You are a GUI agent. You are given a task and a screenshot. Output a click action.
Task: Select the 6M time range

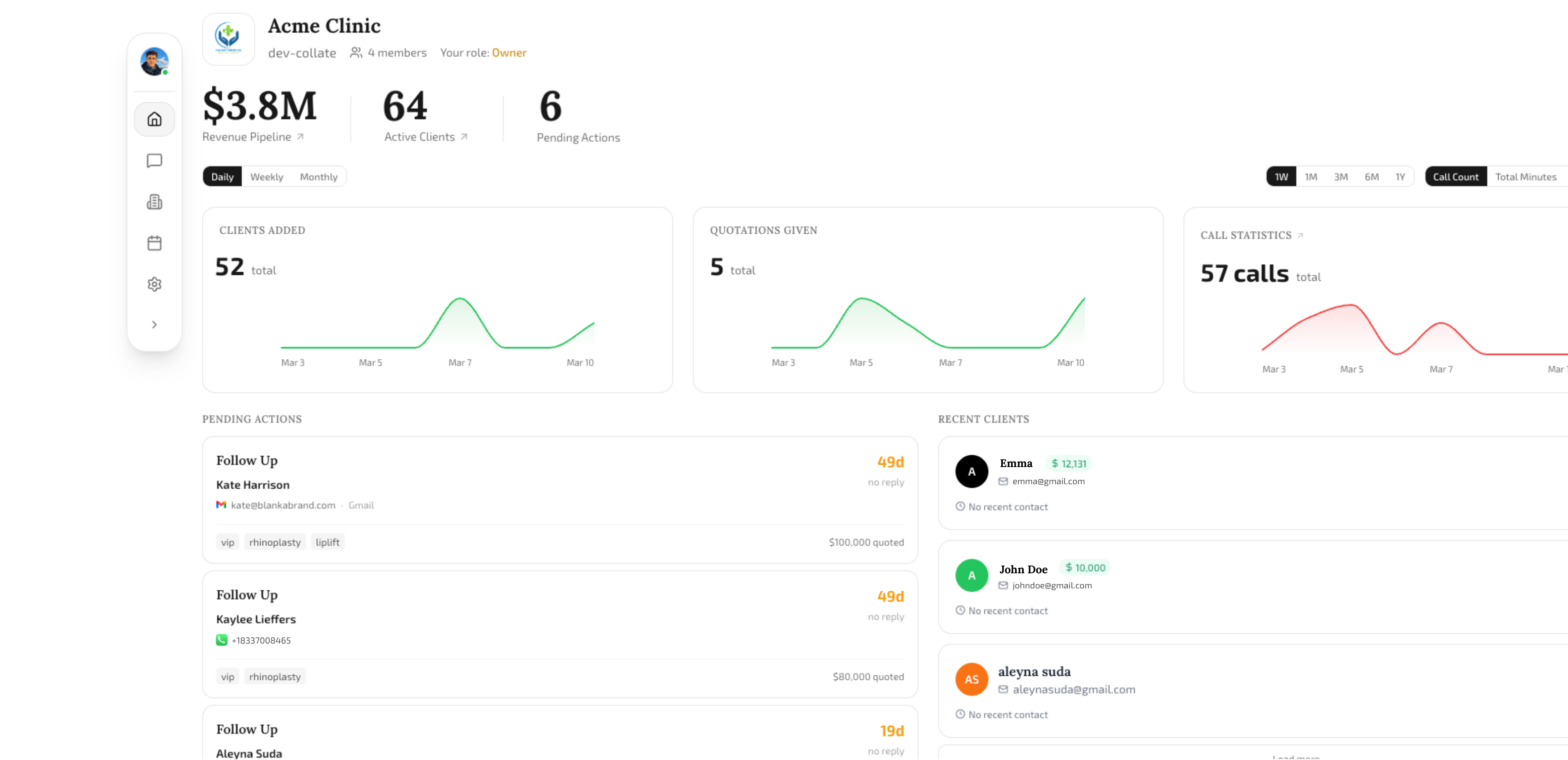1372,177
